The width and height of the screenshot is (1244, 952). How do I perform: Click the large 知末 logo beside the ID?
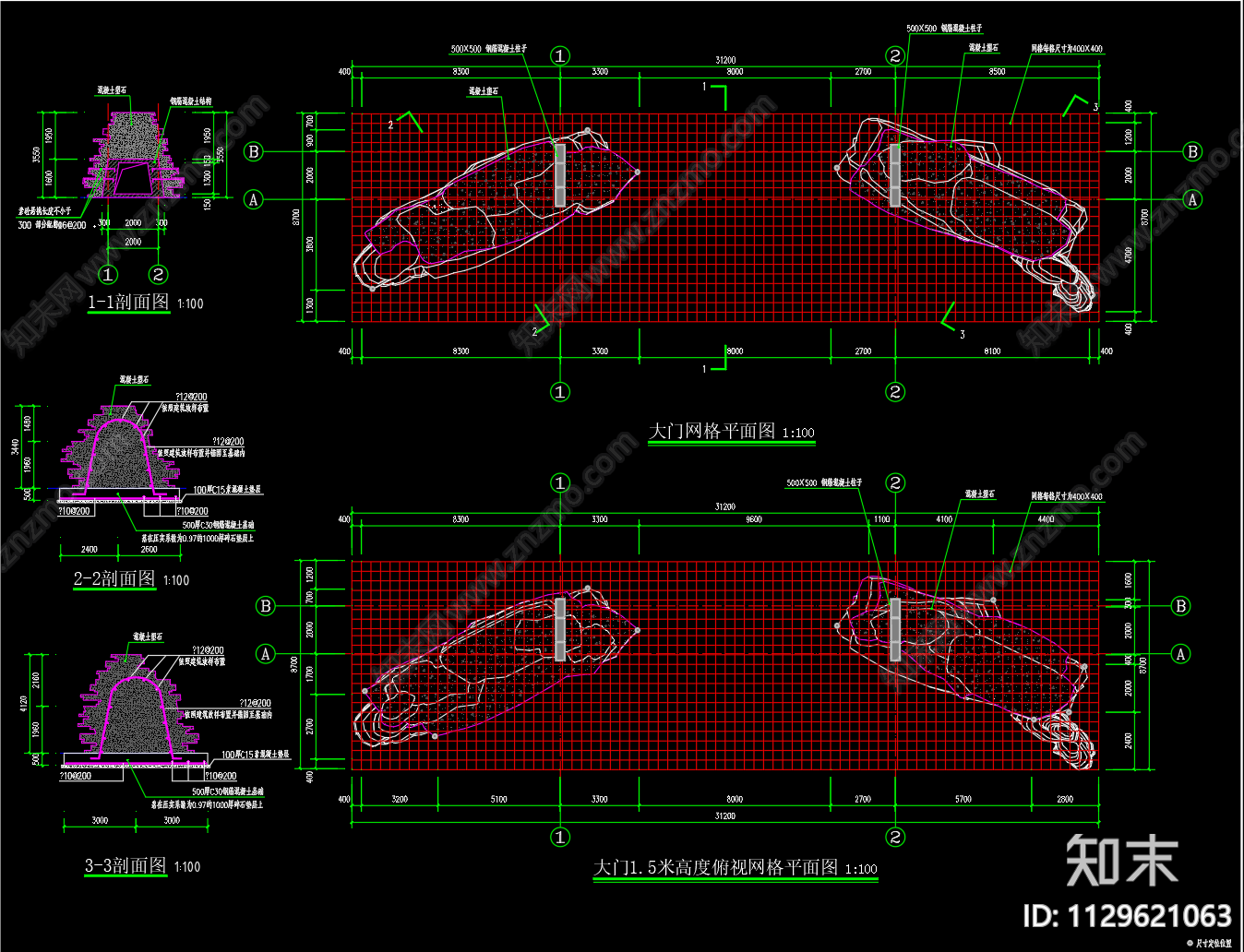click(1122, 860)
